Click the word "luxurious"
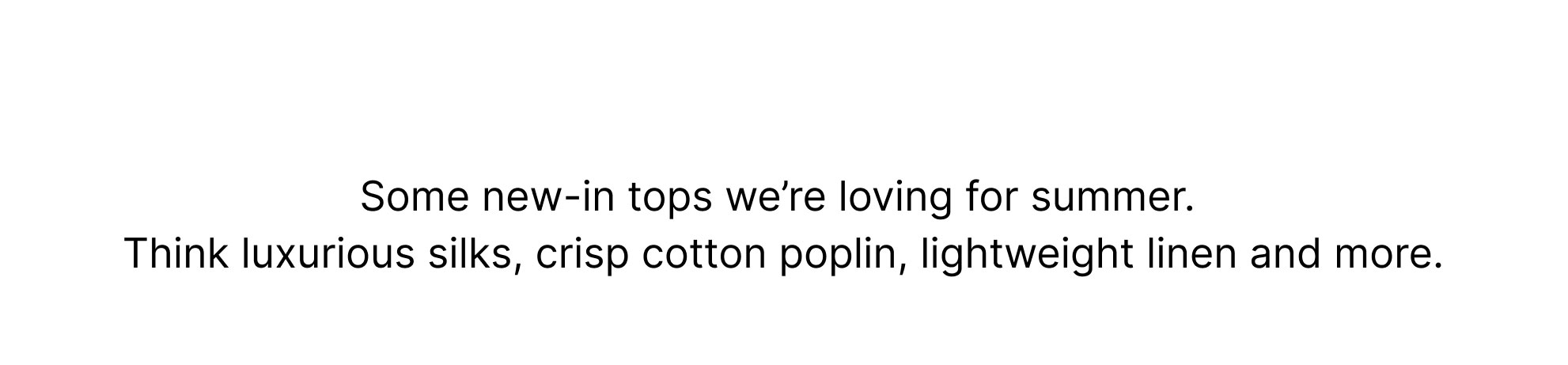The width and height of the screenshot is (1568, 365). coord(328,254)
